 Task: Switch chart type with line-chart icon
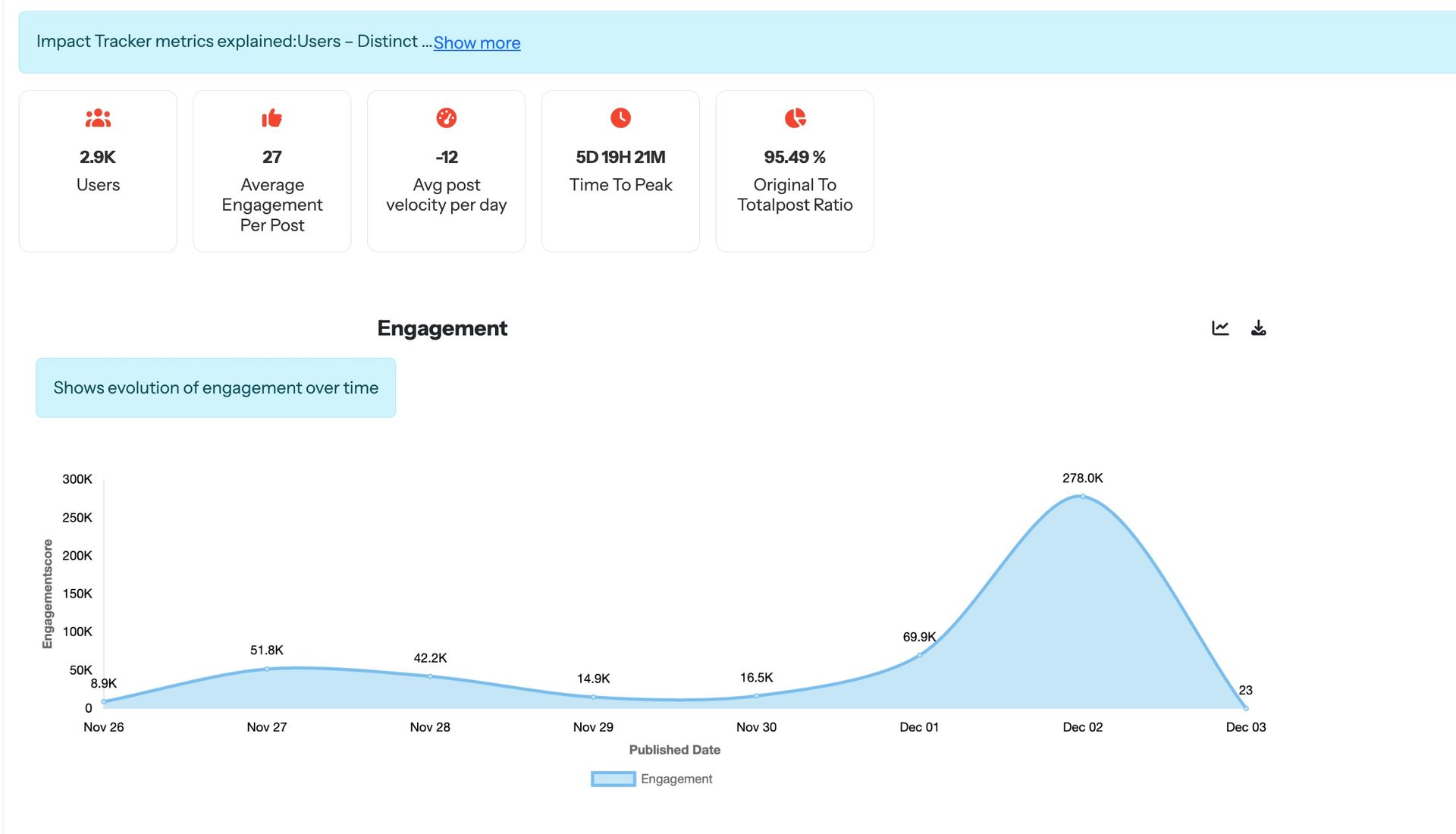(x=1220, y=328)
